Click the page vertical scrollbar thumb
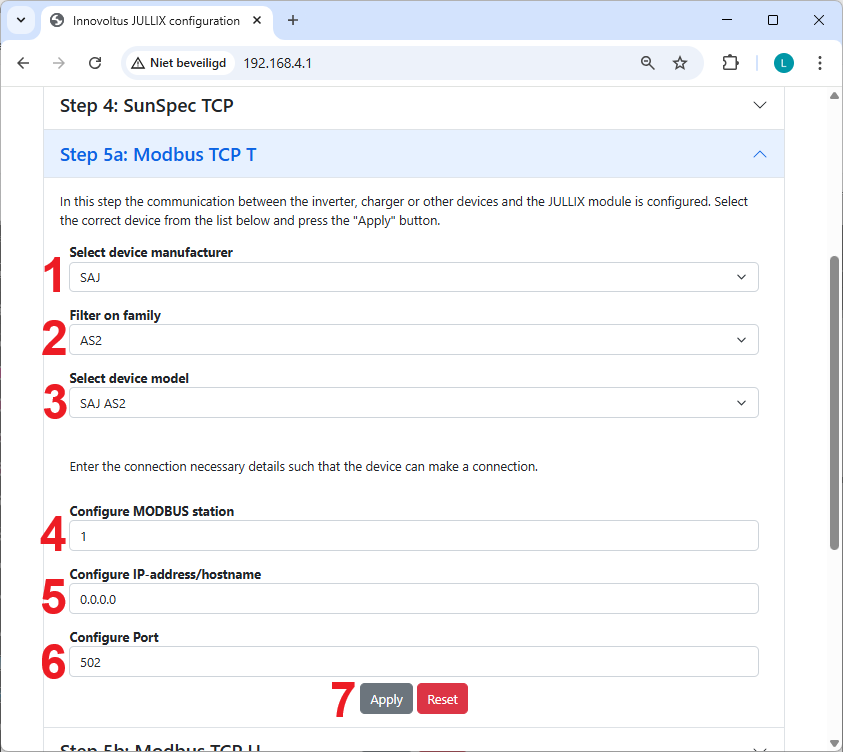Screen dimensions: 843x752 (x=834, y=400)
